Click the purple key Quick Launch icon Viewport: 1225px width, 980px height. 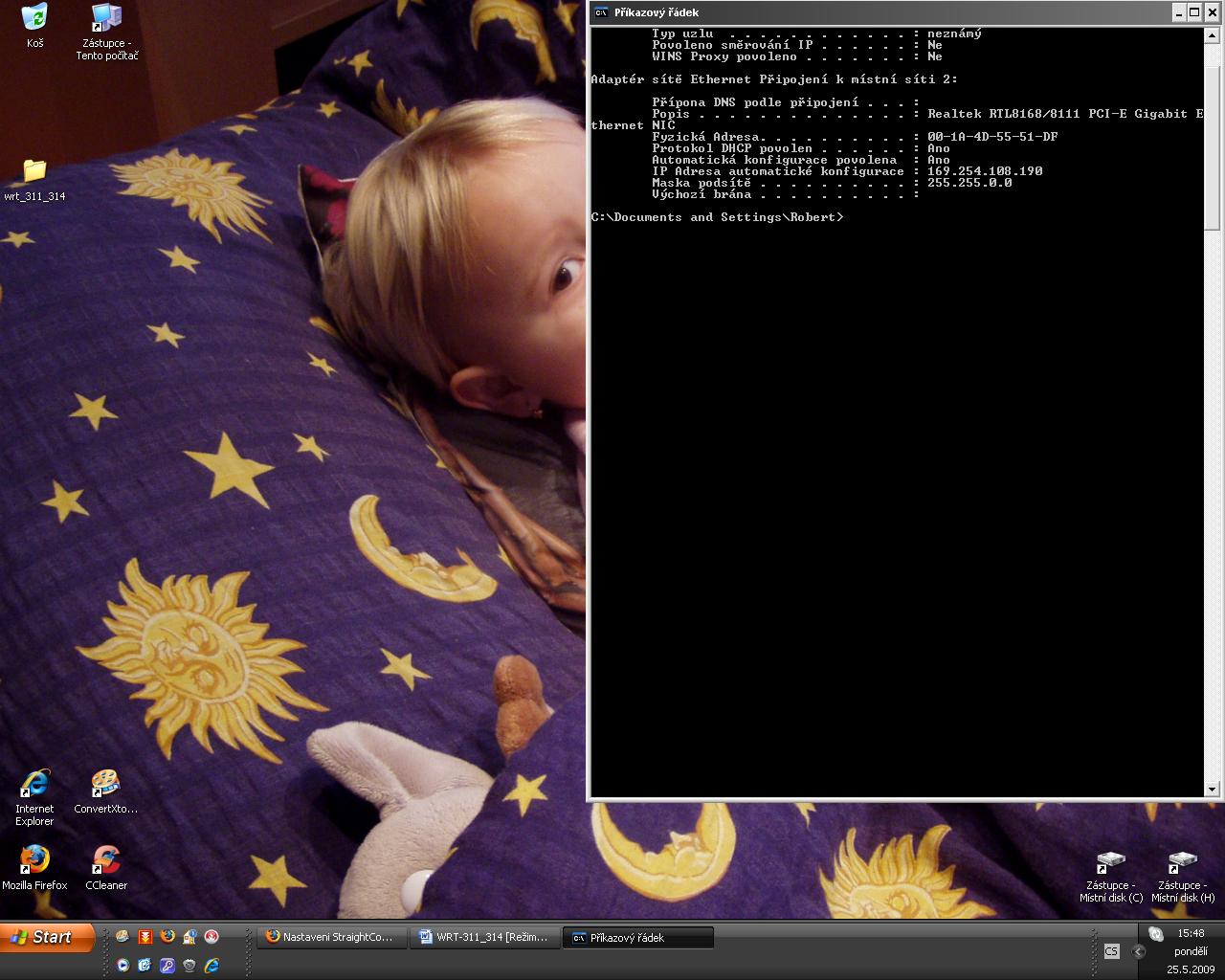click(167, 965)
